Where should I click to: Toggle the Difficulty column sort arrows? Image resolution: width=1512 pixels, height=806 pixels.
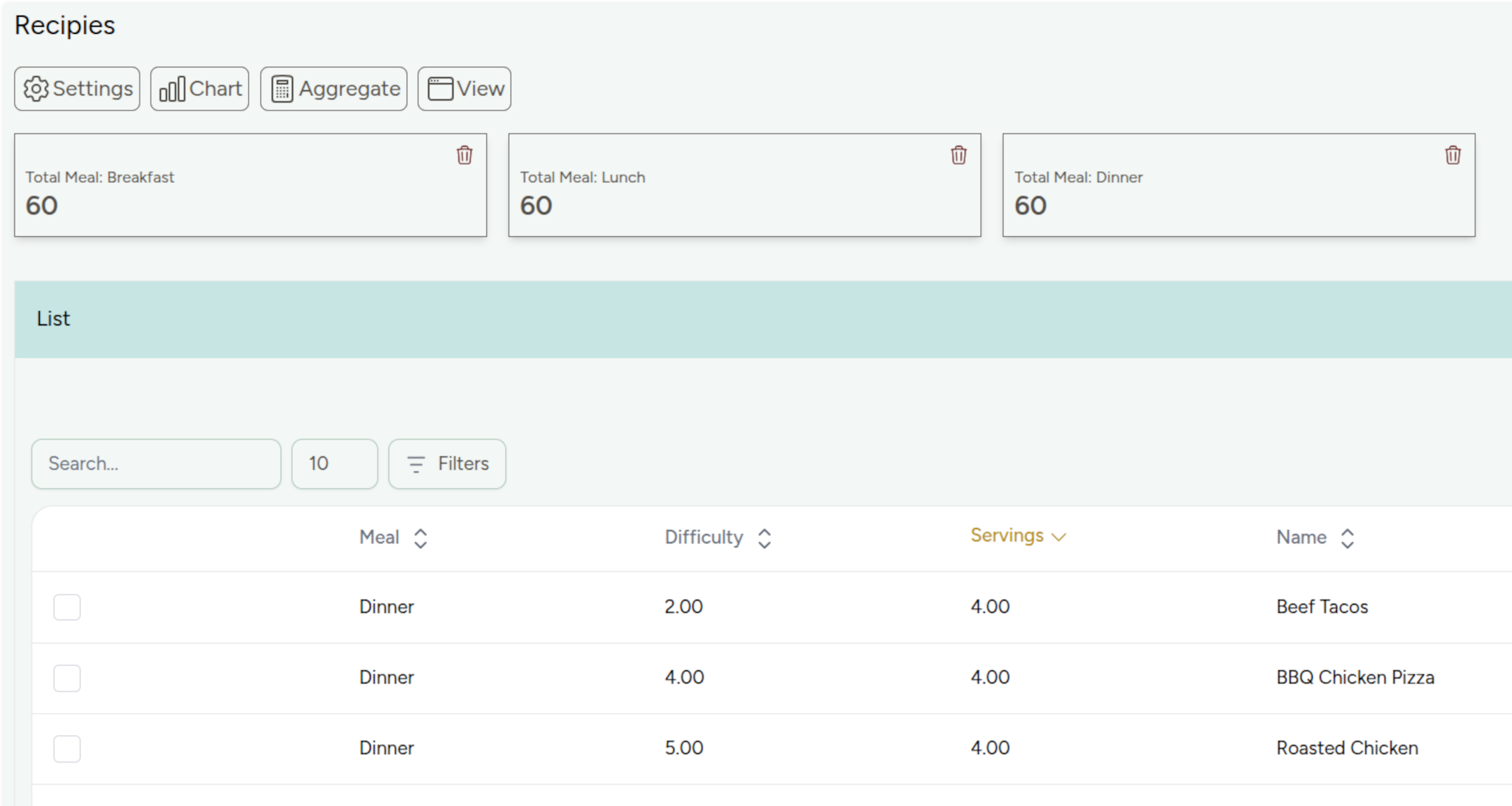tap(764, 538)
